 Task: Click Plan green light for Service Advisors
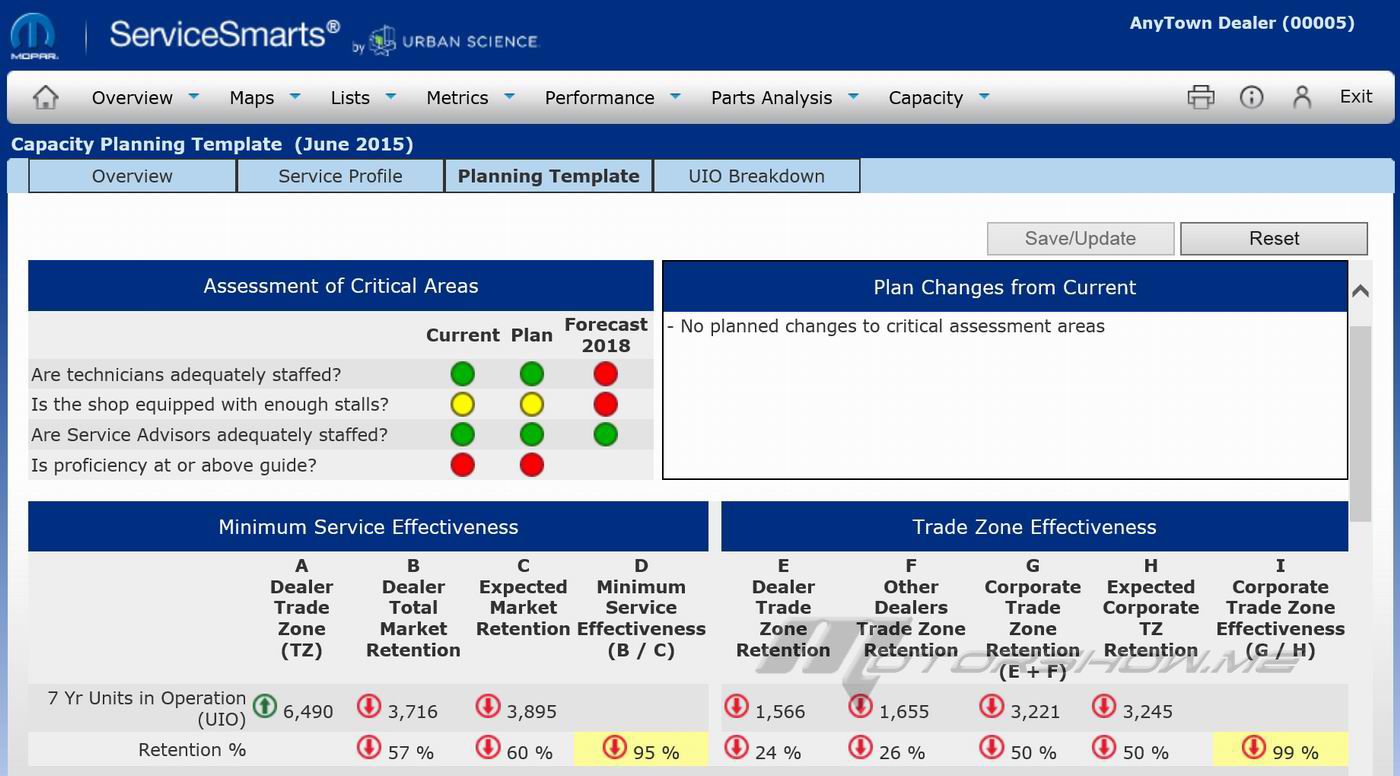532,434
